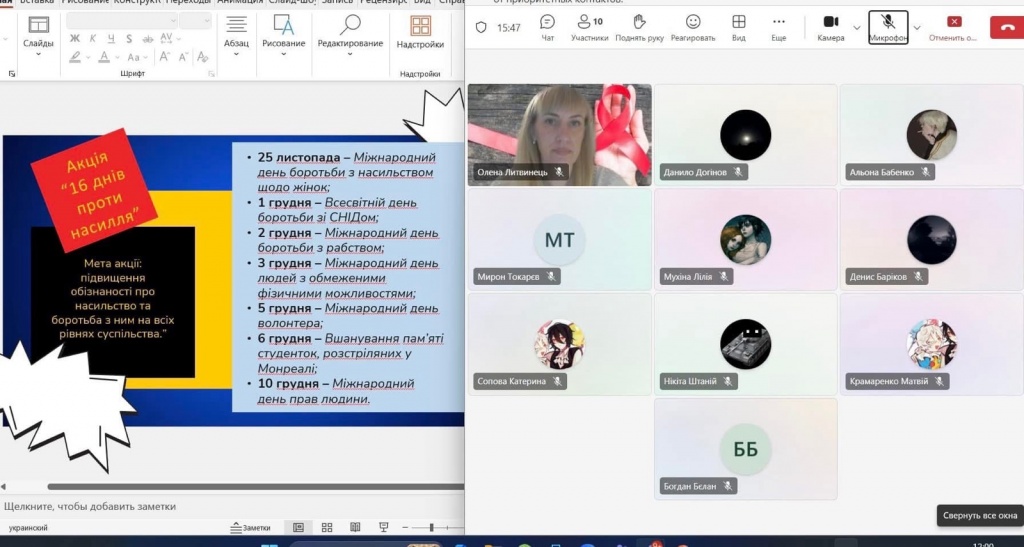Raise hand in the meeting

click(639, 27)
